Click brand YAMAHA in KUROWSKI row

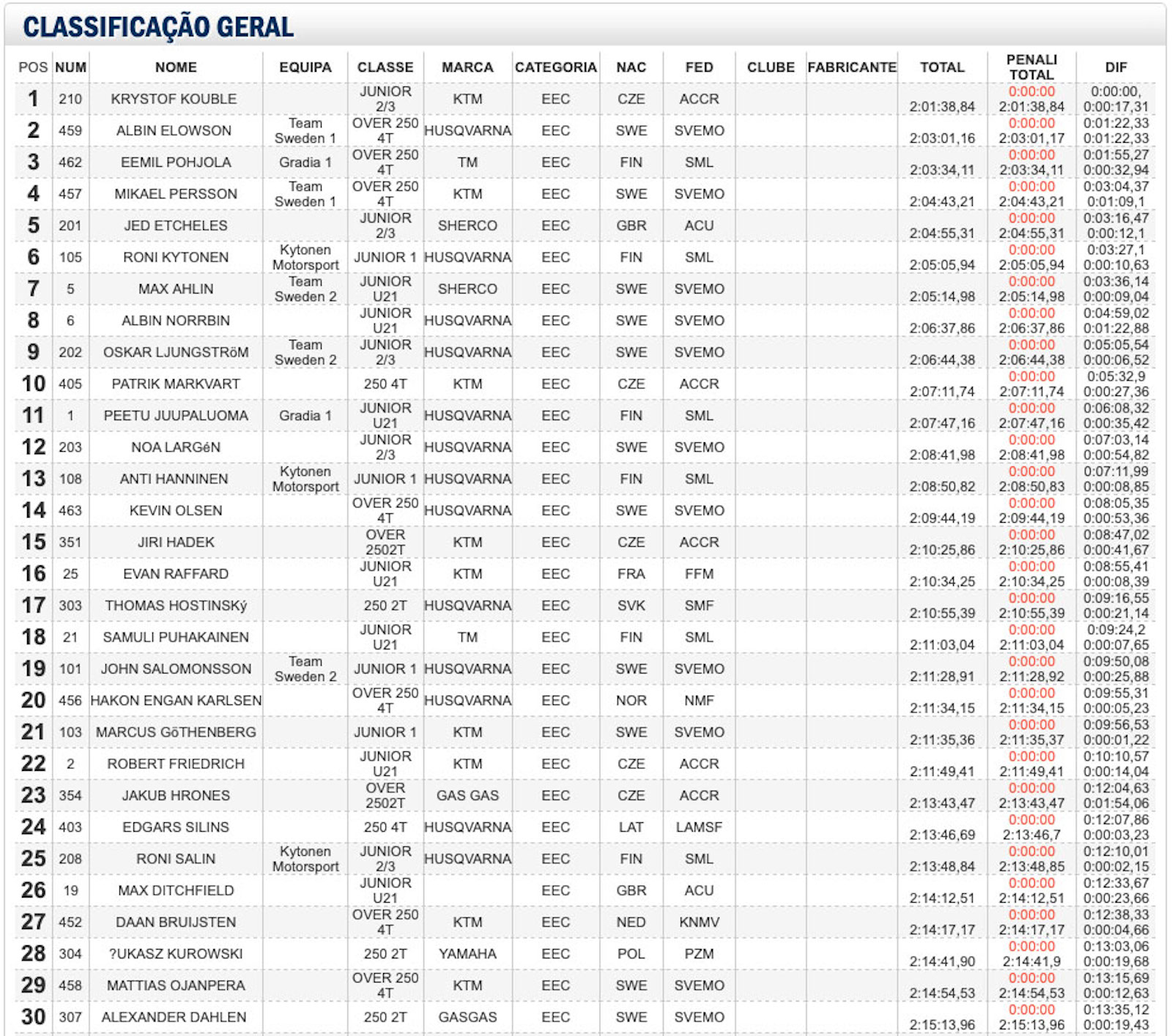[x=467, y=954]
